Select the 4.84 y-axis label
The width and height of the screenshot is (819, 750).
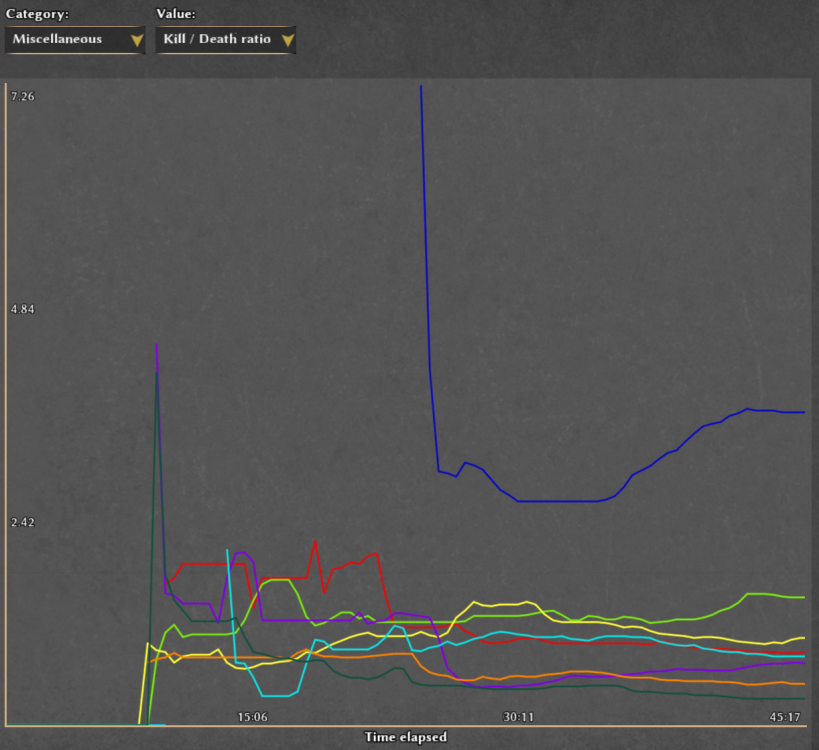coord(22,309)
